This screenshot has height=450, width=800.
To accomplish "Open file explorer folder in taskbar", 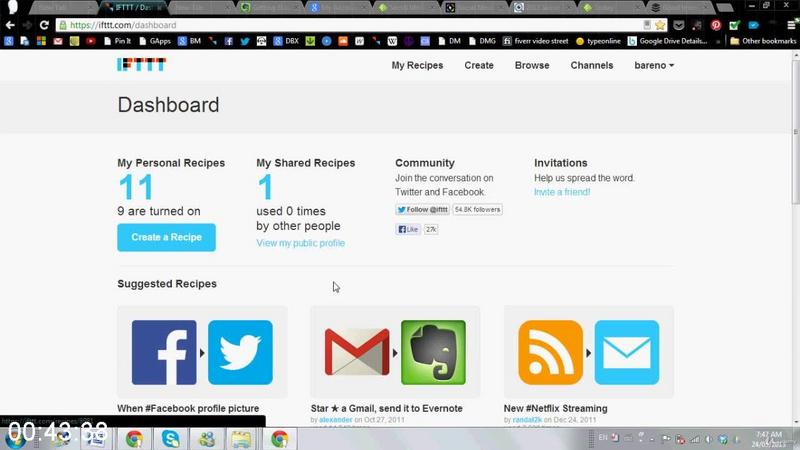I will 241,439.
